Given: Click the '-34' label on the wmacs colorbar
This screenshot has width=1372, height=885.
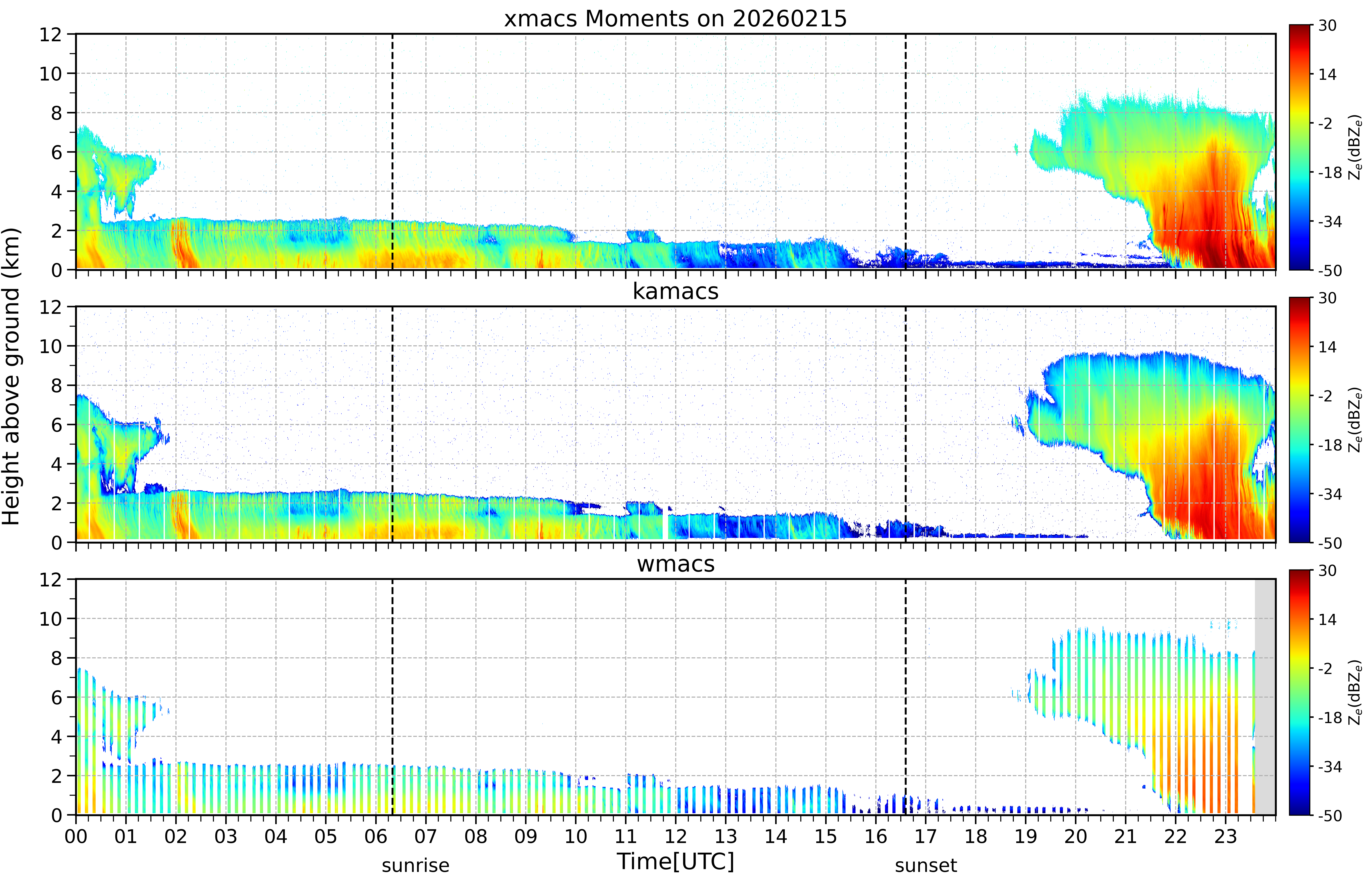Looking at the screenshot, I should 1330,767.
